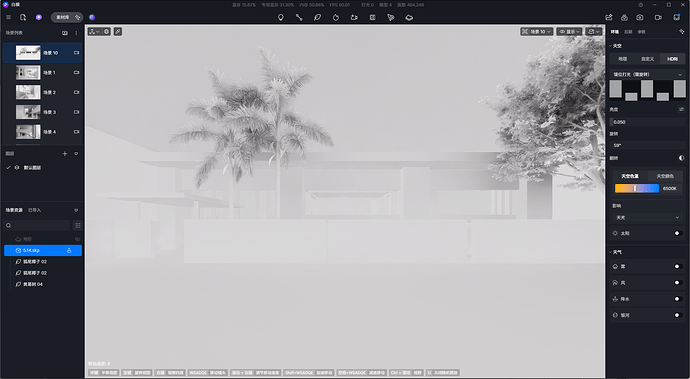Select the leaf vegetation tool
690x379 pixels.
click(x=317, y=17)
